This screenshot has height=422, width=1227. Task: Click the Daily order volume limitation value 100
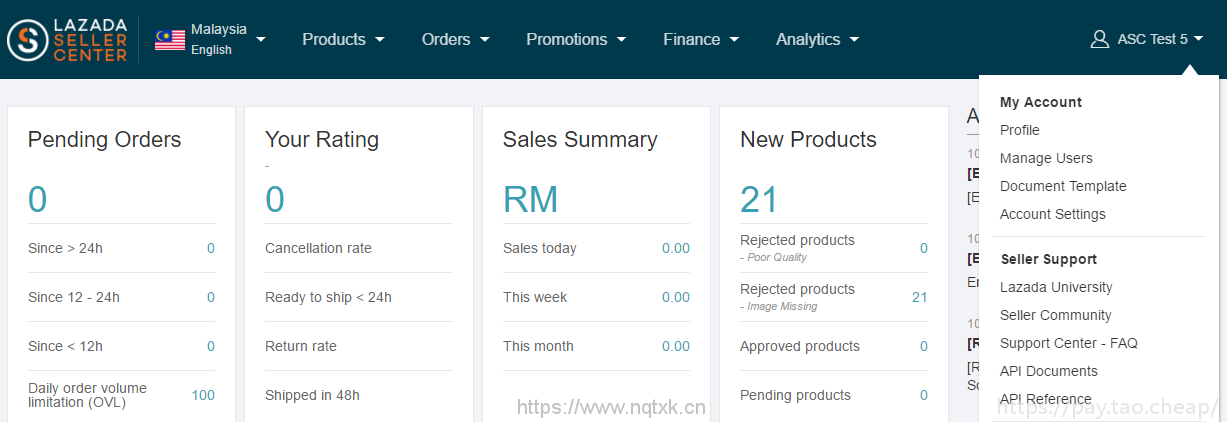tap(203, 395)
